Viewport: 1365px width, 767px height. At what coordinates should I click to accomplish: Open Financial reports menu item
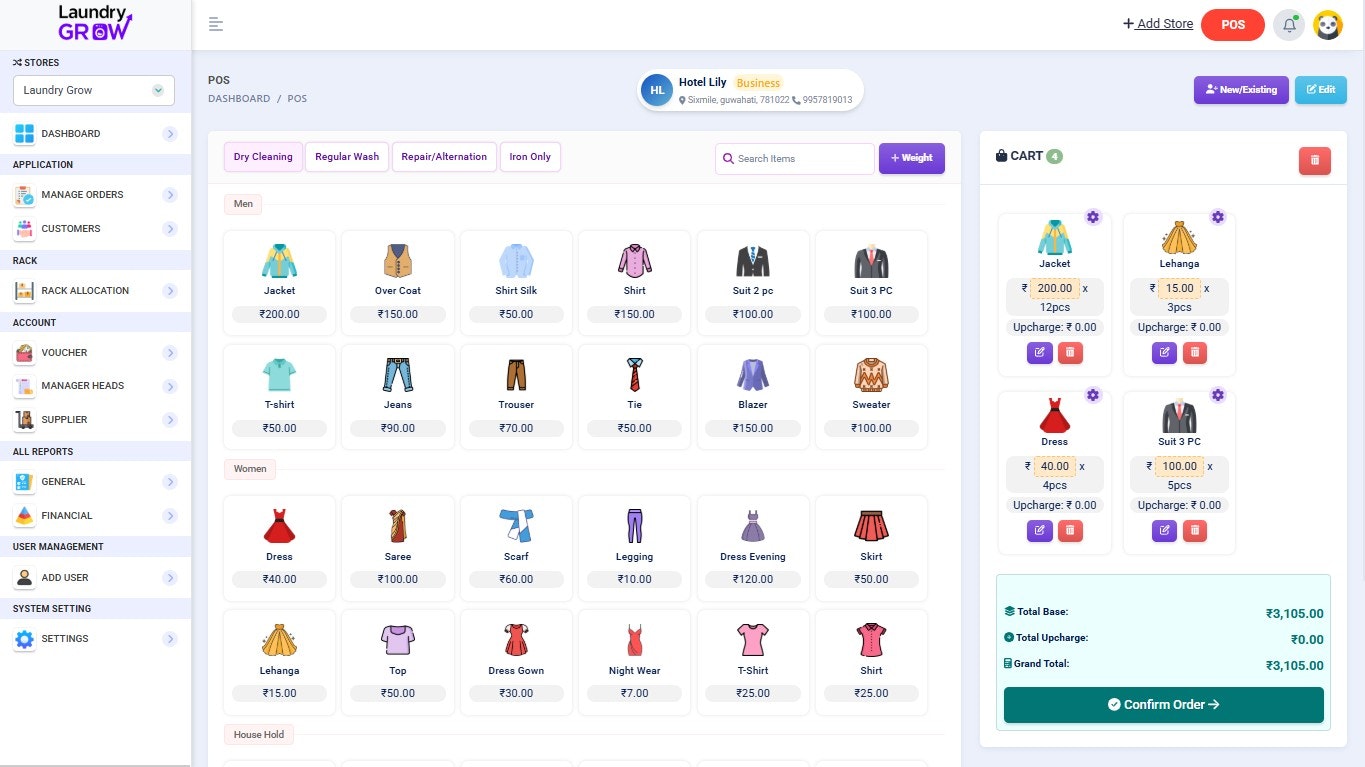coord(95,516)
